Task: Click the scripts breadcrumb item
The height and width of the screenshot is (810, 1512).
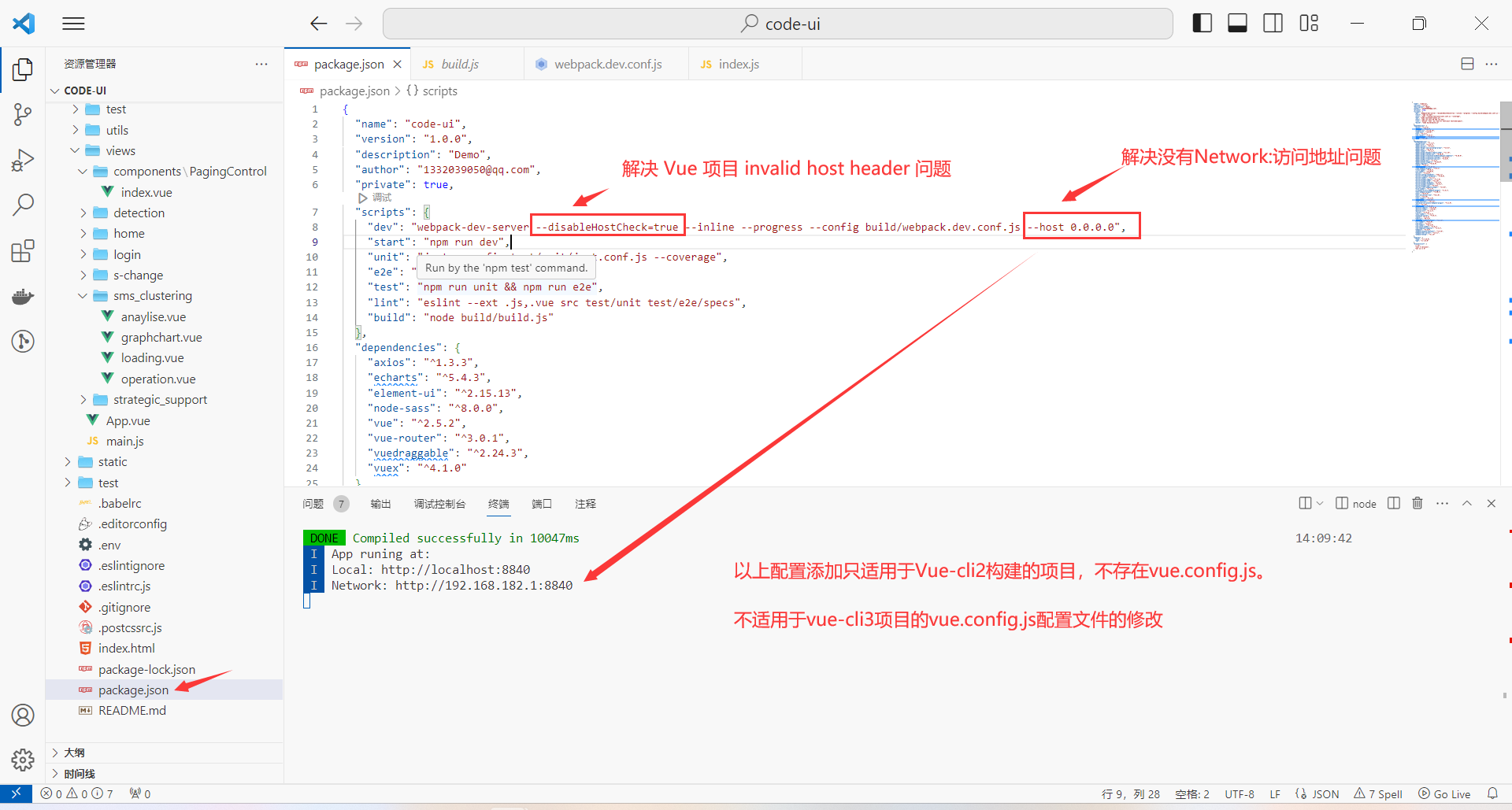Action: coord(439,91)
